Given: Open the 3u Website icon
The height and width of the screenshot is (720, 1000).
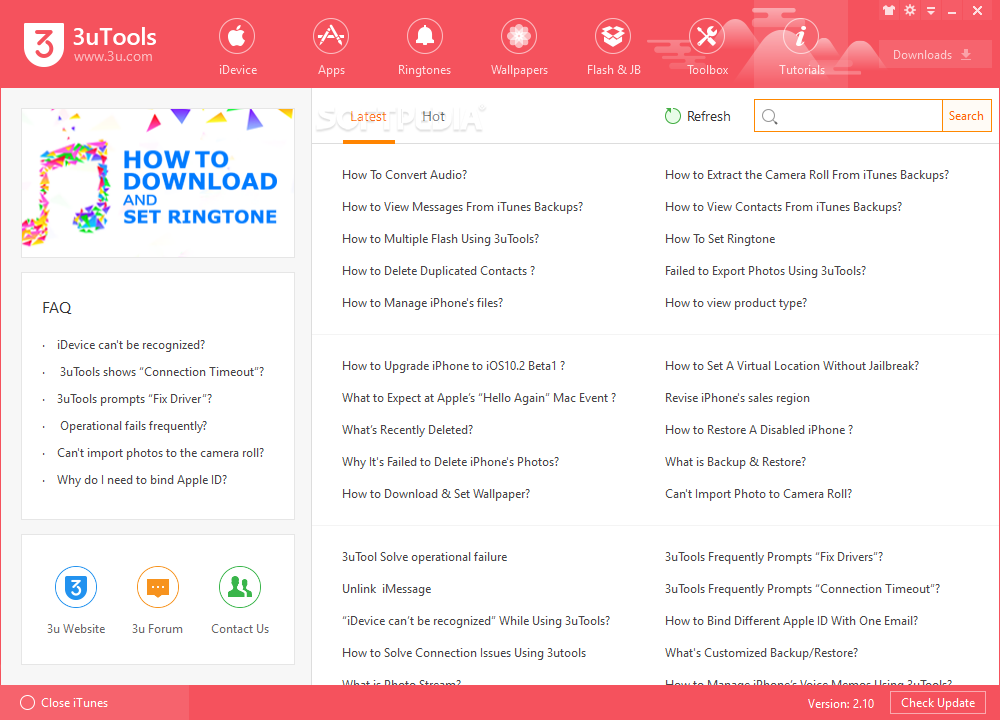Looking at the screenshot, I should pos(76,587).
